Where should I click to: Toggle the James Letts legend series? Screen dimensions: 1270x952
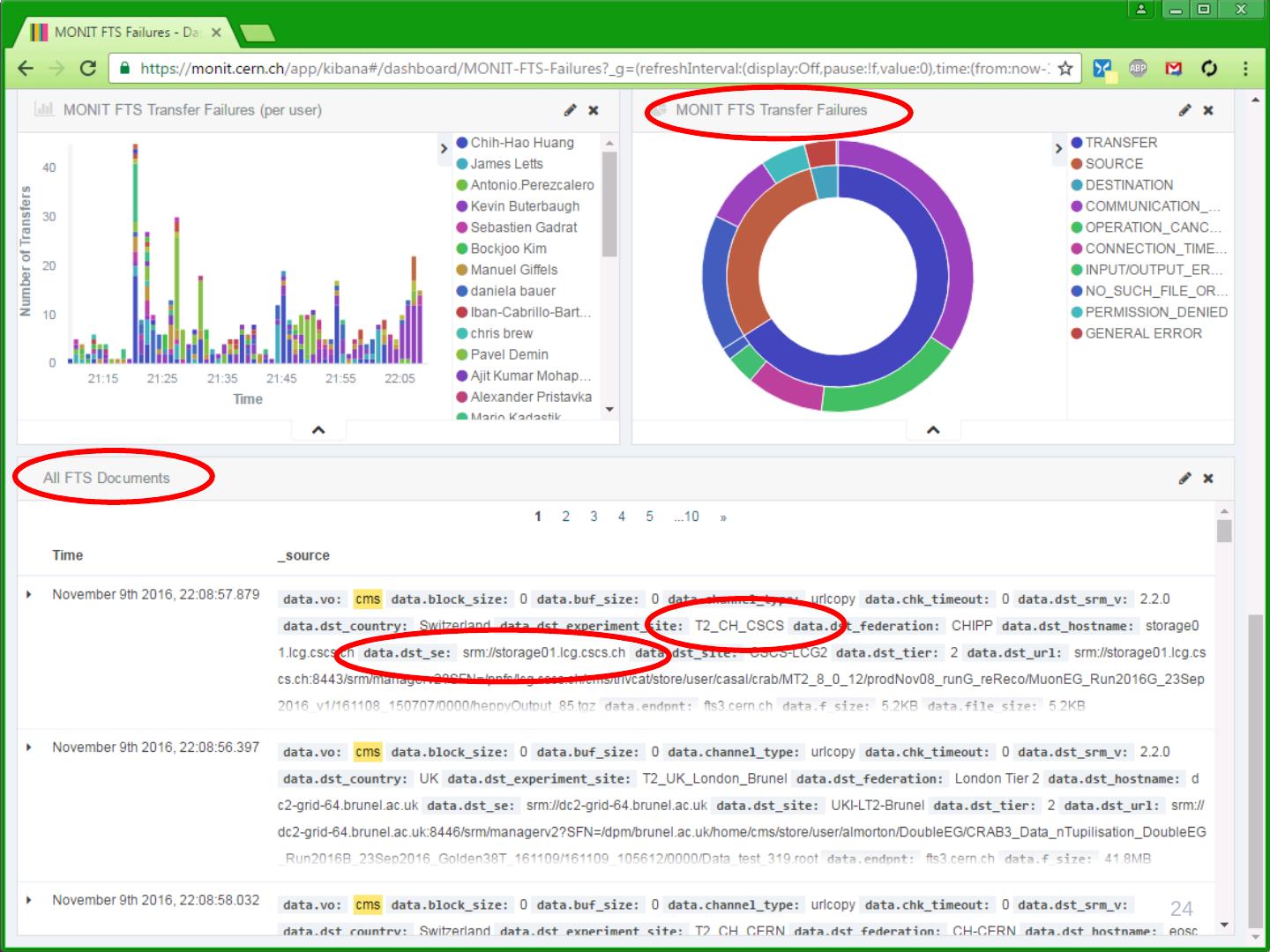tap(506, 164)
